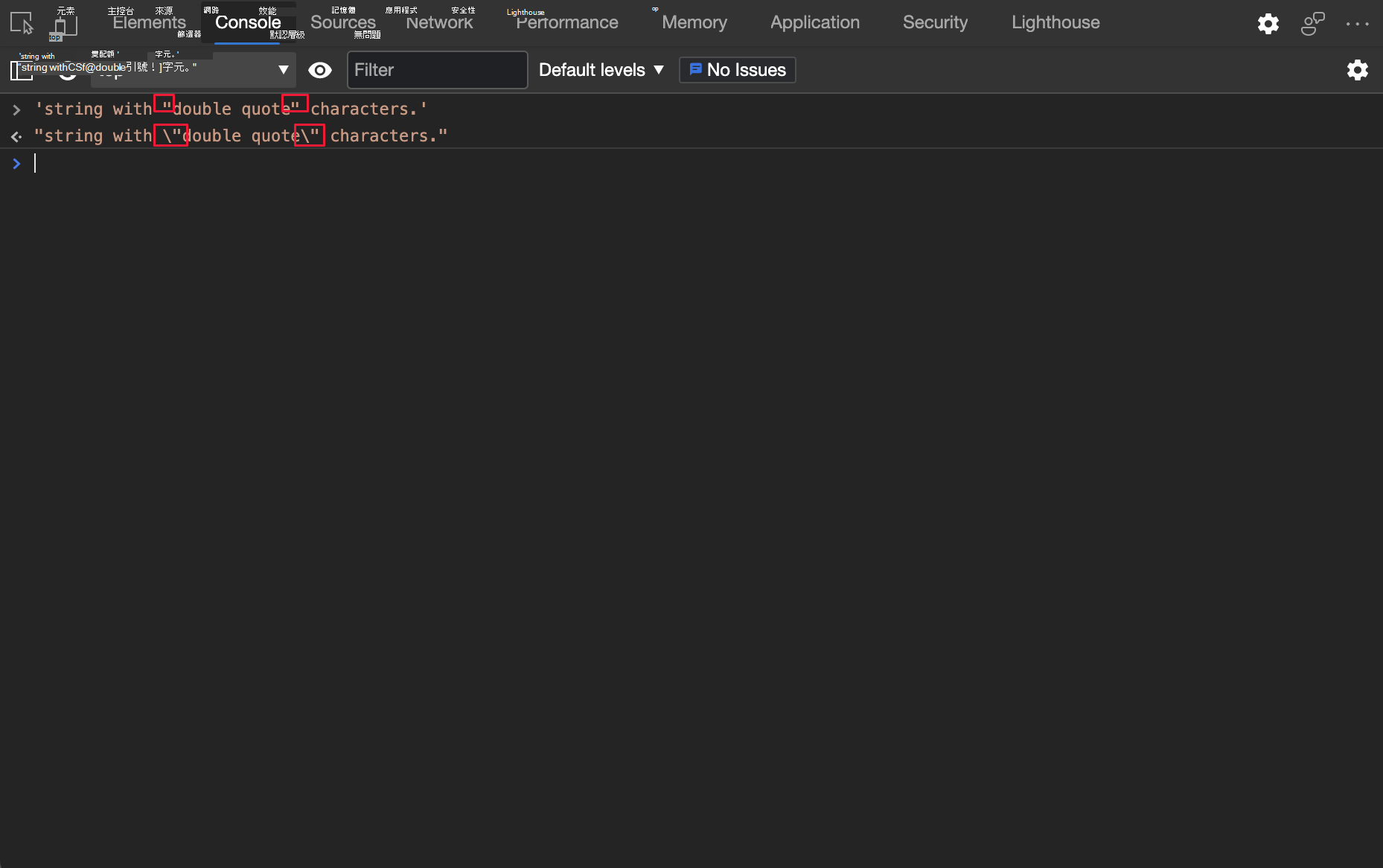The width and height of the screenshot is (1383, 868).
Task: Switch to the Network tab
Action: coord(439,23)
